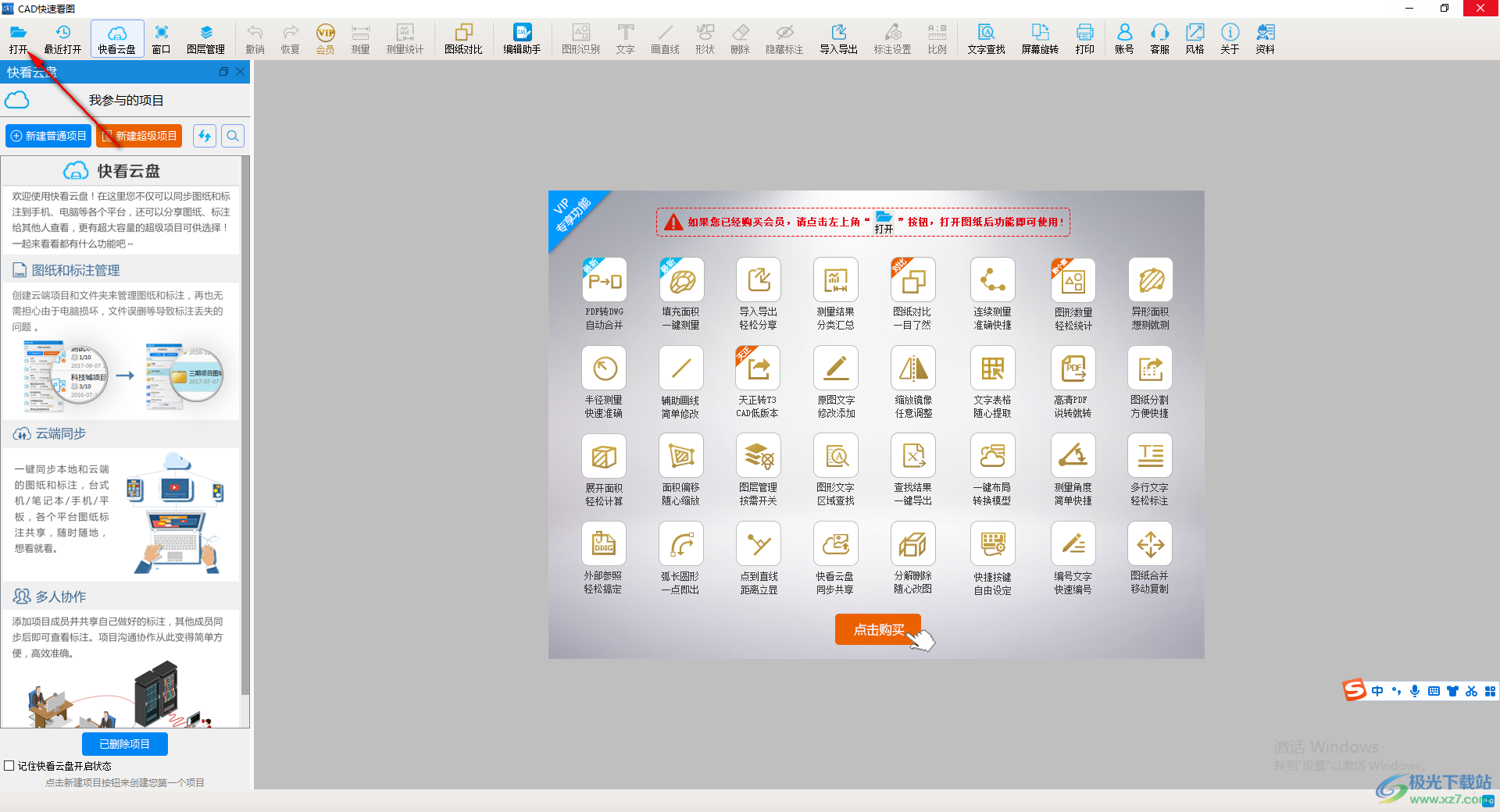
Task: Click the 新建普通项目 button
Action: (x=48, y=136)
